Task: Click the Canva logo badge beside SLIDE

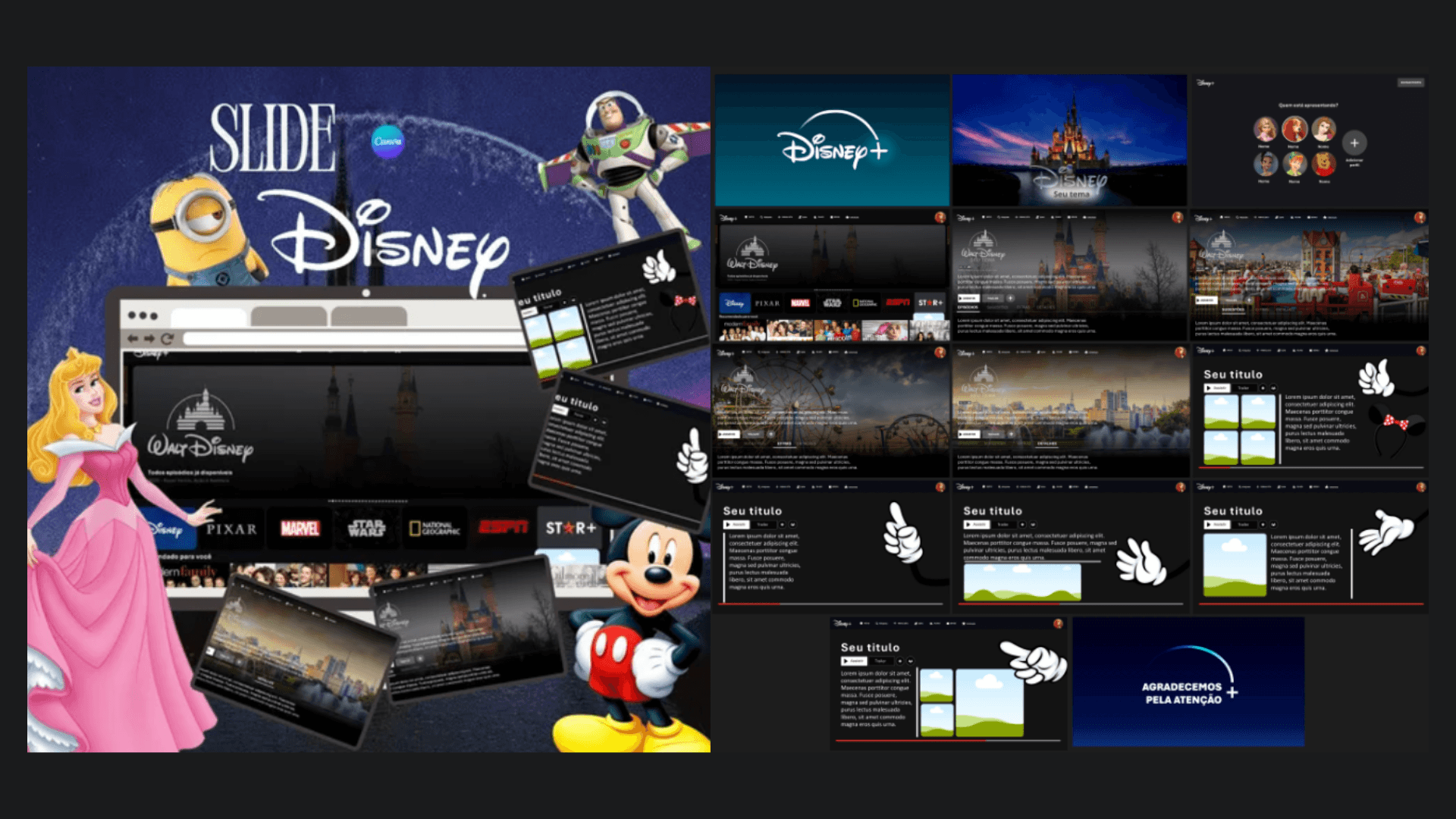Action: pos(388,142)
